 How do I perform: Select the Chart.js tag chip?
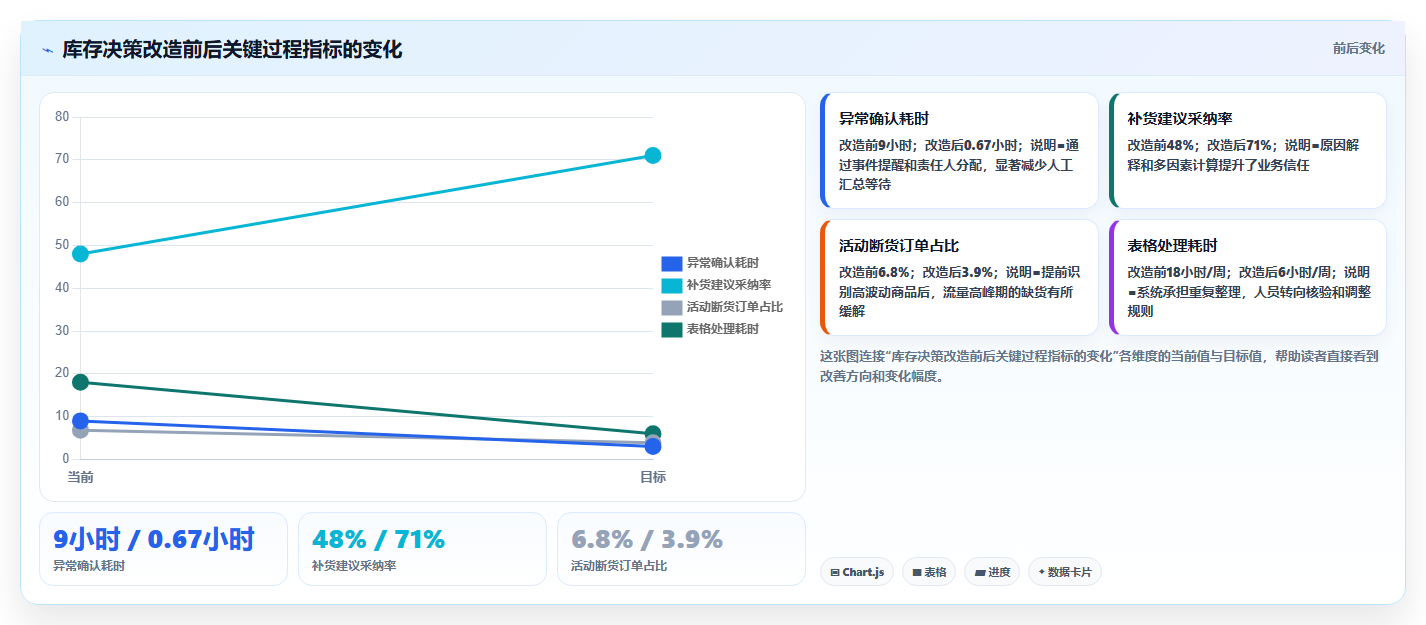click(857, 572)
